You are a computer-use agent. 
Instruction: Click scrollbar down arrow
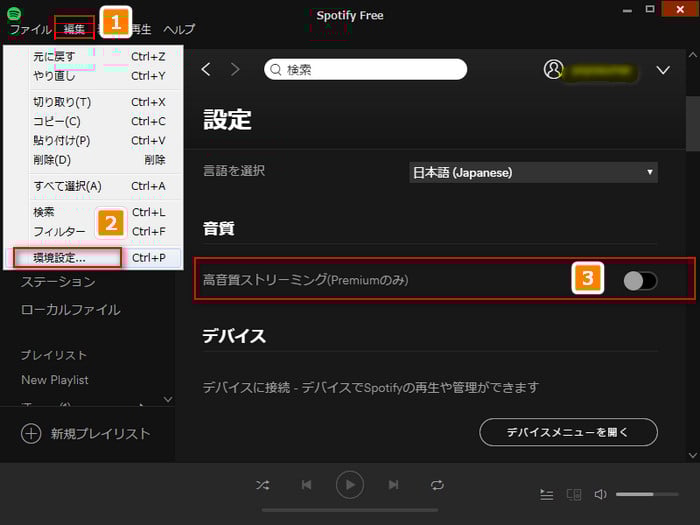point(693,455)
